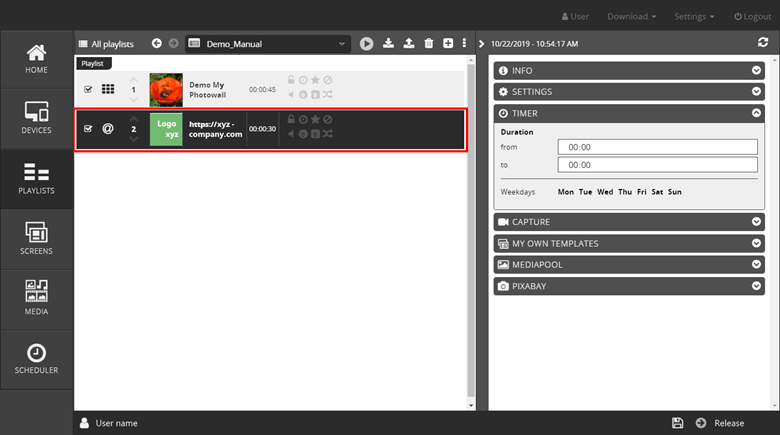The width and height of the screenshot is (780, 435).
Task: Go back with left arrow icon
Action: click(157, 43)
